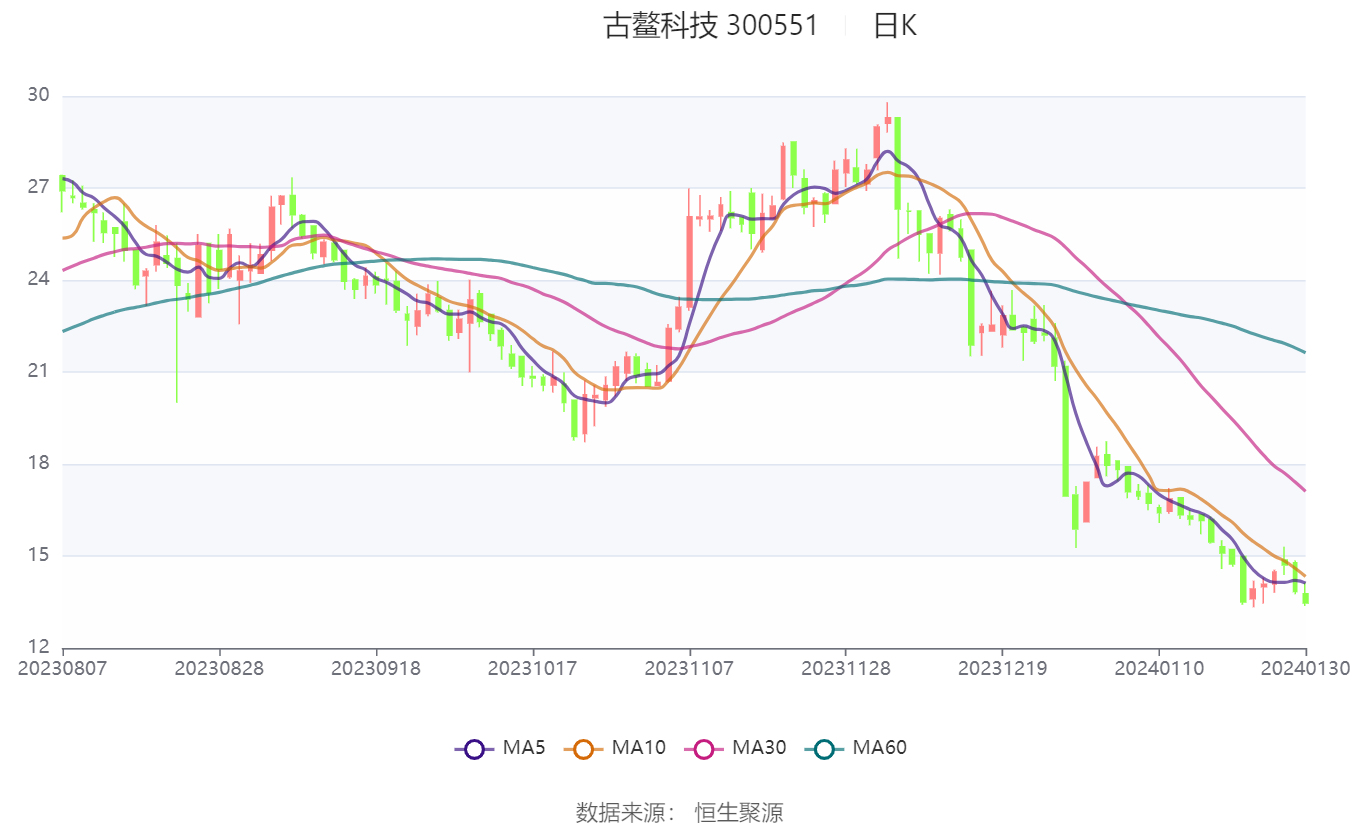Click the last candlestick at 20240130

[x=1305, y=597]
